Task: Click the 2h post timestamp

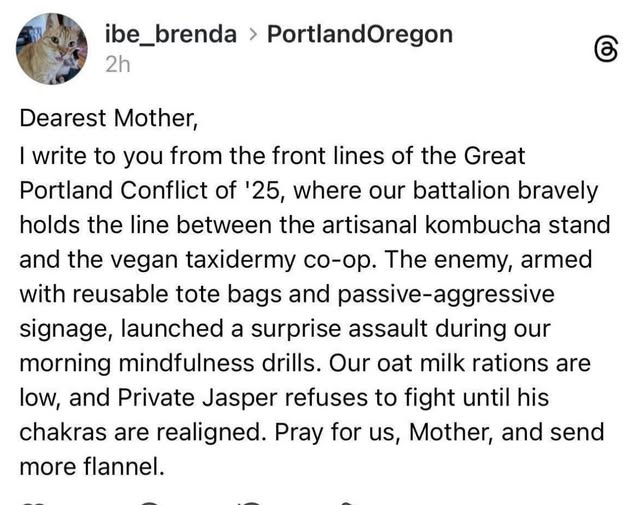Action: point(117,64)
